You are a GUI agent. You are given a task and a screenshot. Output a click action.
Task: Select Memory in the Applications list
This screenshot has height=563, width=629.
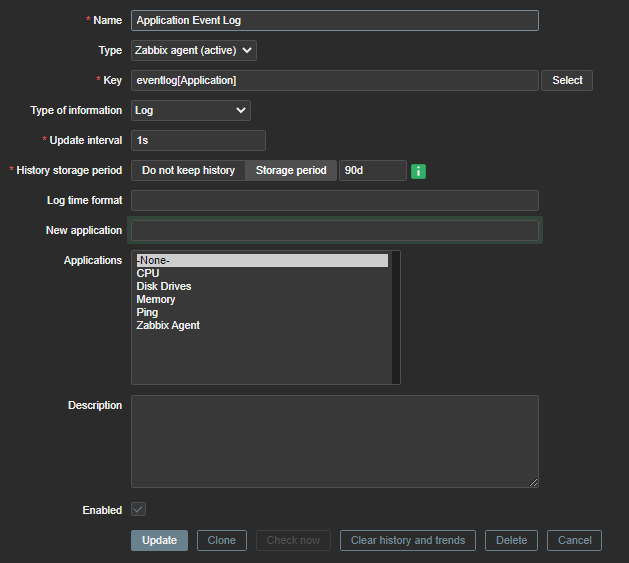[156, 299]
